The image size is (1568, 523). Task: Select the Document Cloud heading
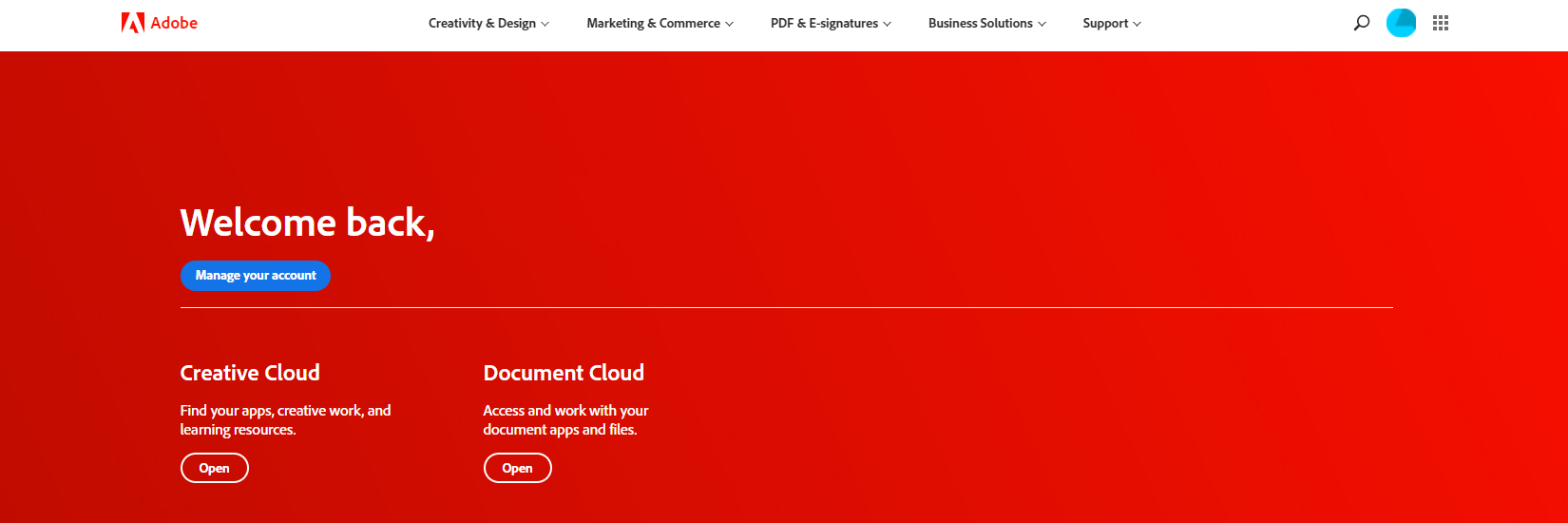tap(564, 373)
